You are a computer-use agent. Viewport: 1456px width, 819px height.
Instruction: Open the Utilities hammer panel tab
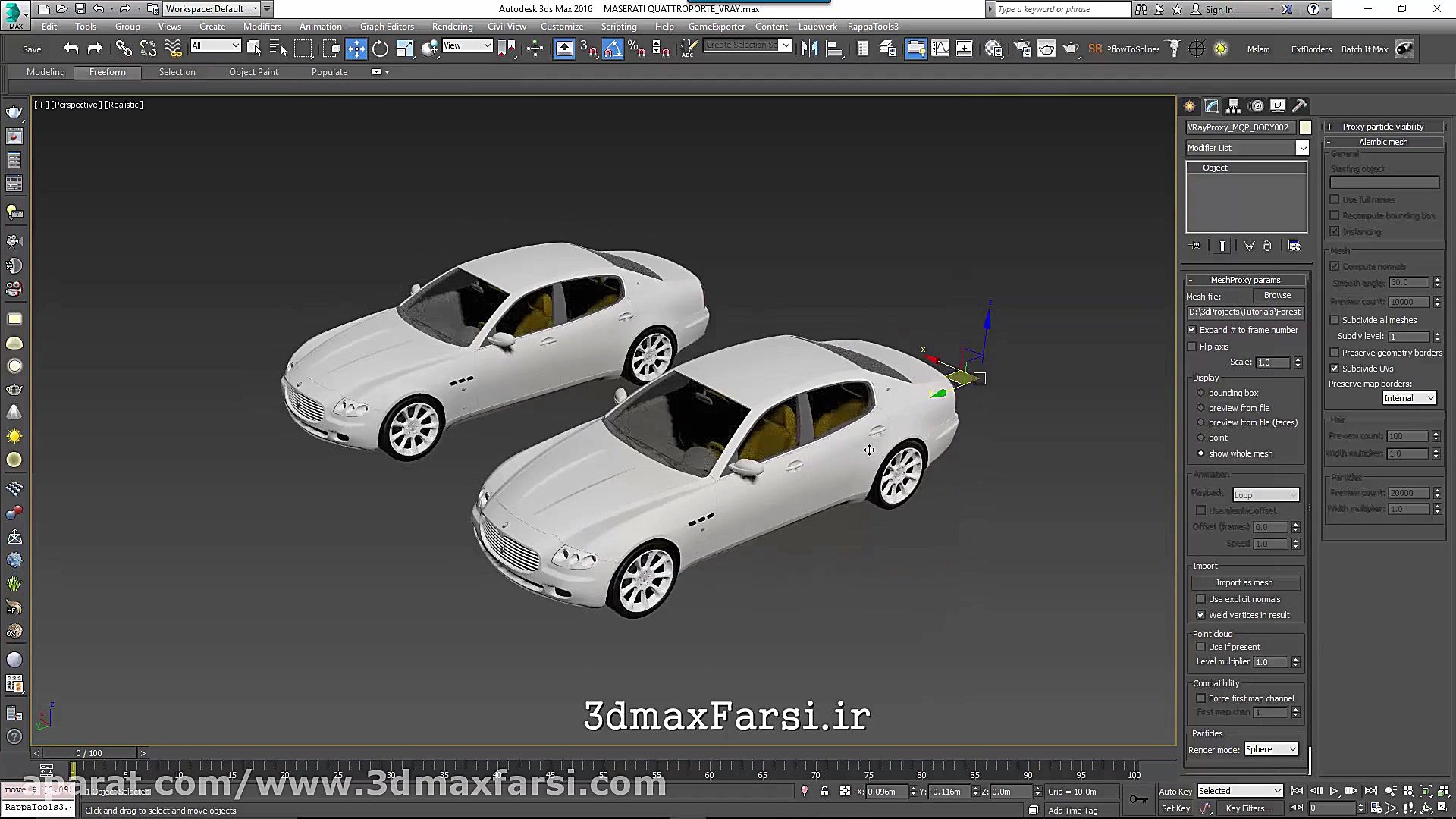tap(1300, 106)
